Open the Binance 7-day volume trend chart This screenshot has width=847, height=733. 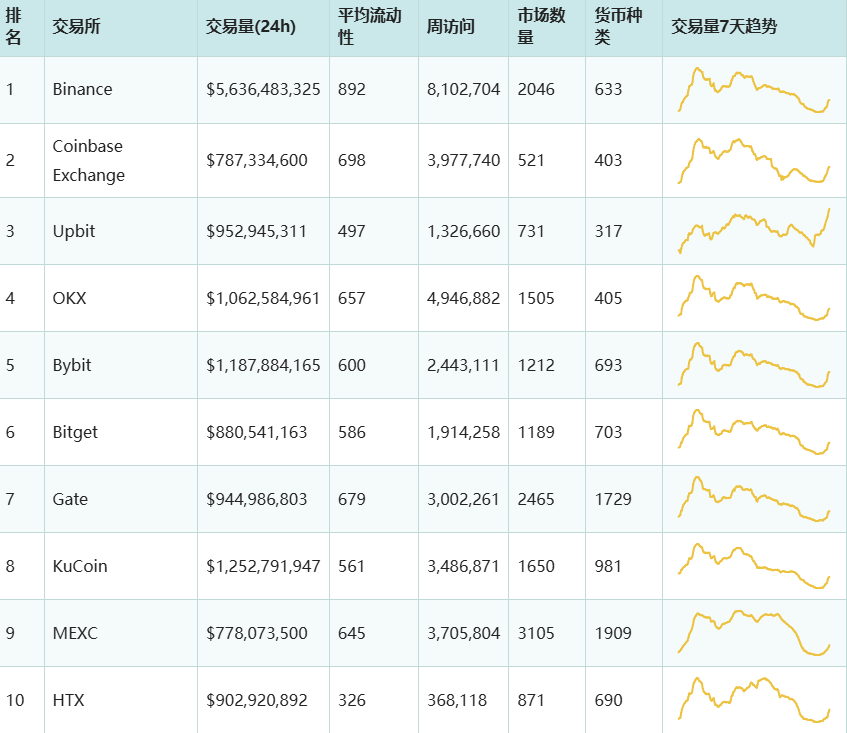(754, 90)
